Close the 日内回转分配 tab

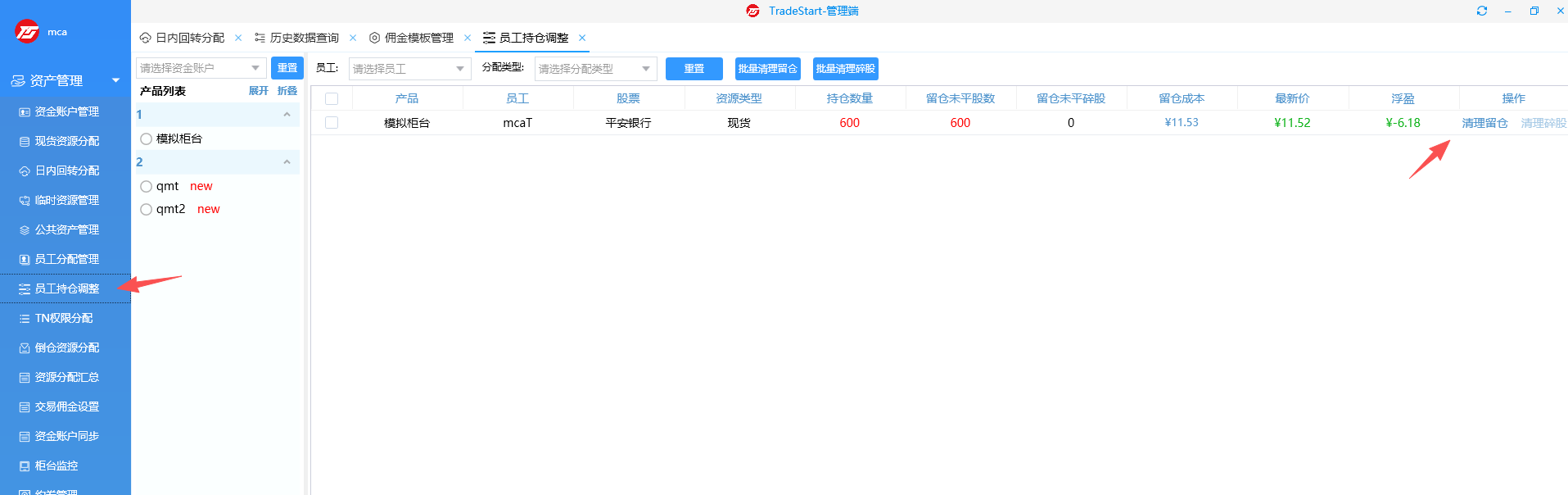pos(238,38)
